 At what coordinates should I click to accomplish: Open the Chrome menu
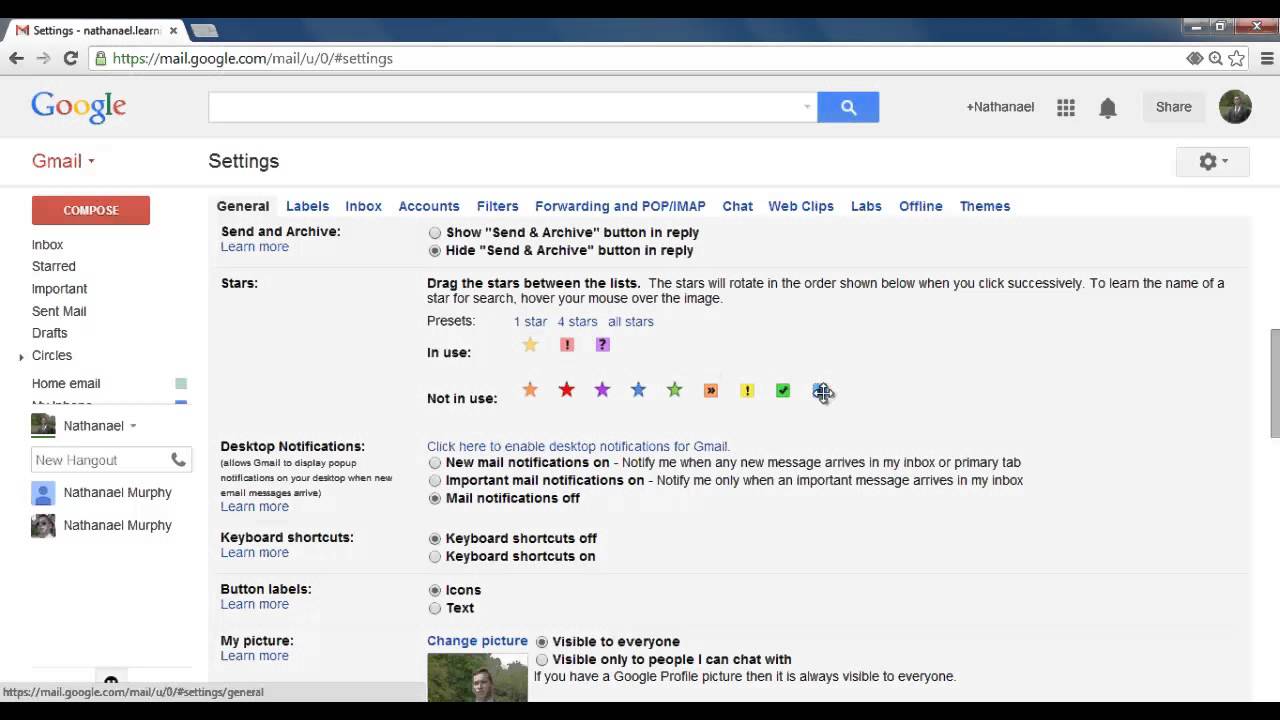(x=1266, y=58)
